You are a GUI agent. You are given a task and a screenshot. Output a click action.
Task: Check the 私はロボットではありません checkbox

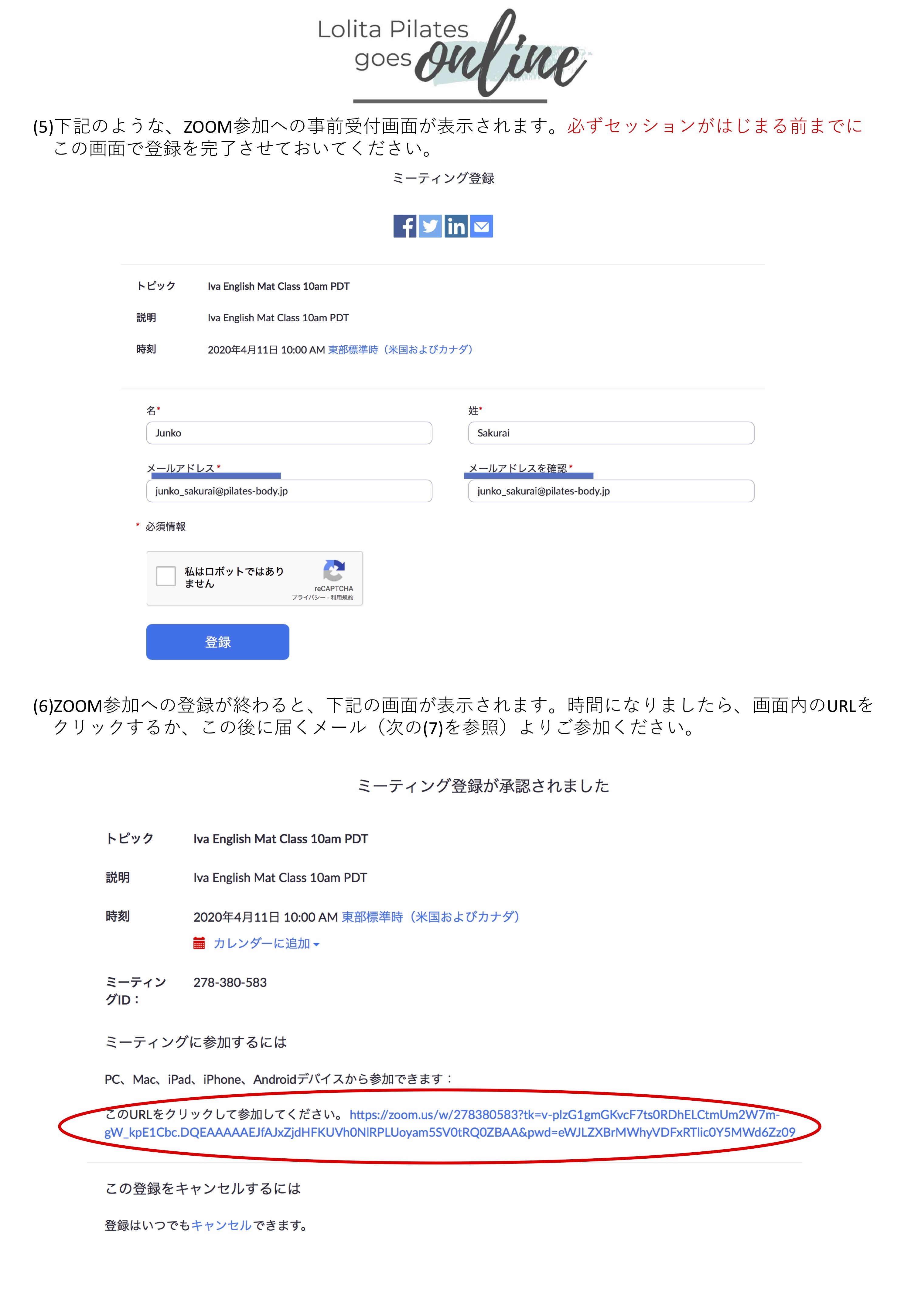pos(166,576)
